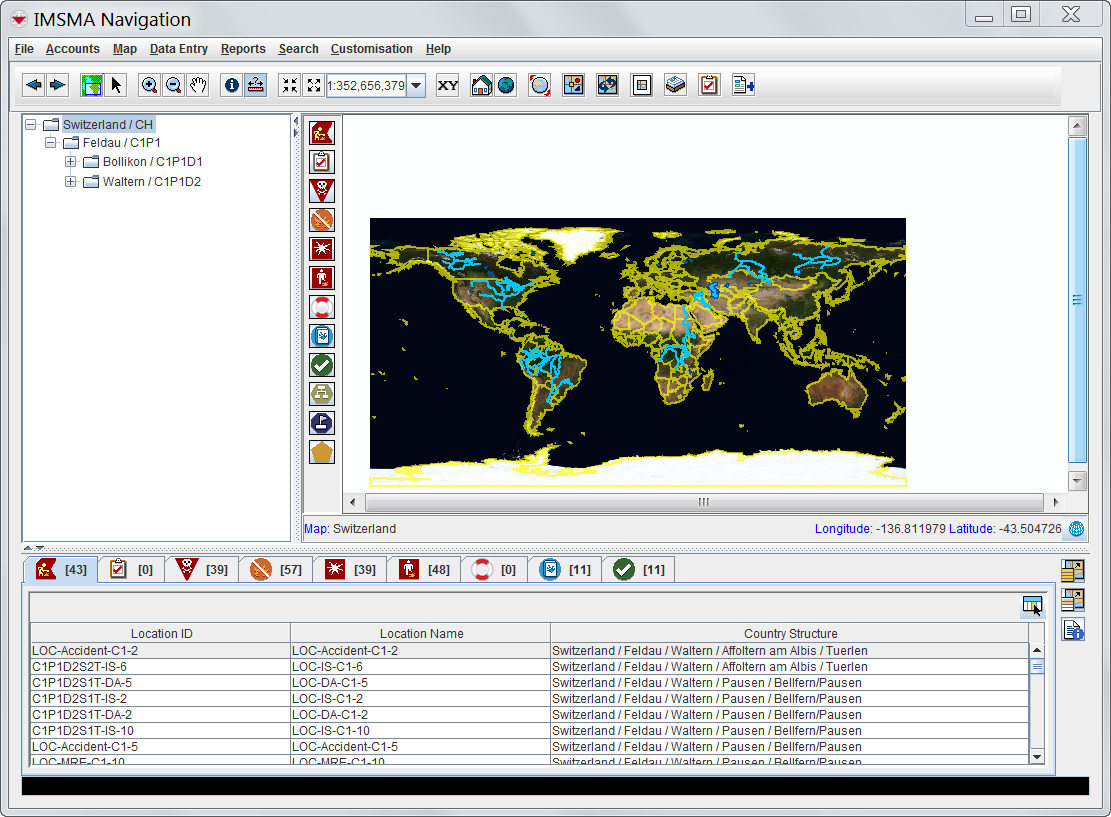Click the house home-view map icon

[481, 85]
